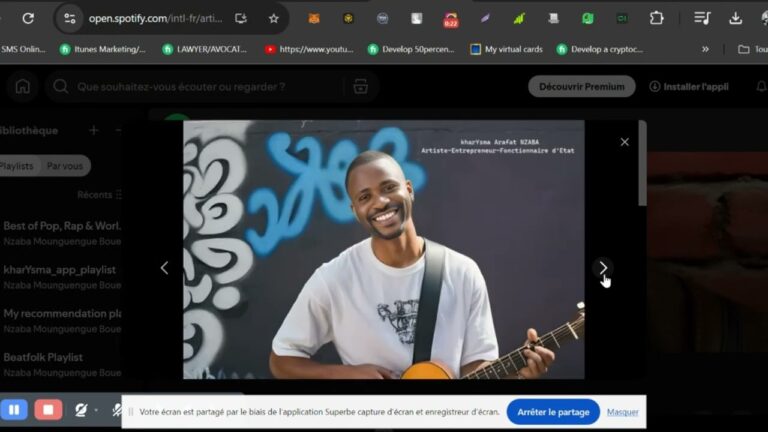Open Develop 50percen bookmark

coord(413,49)
